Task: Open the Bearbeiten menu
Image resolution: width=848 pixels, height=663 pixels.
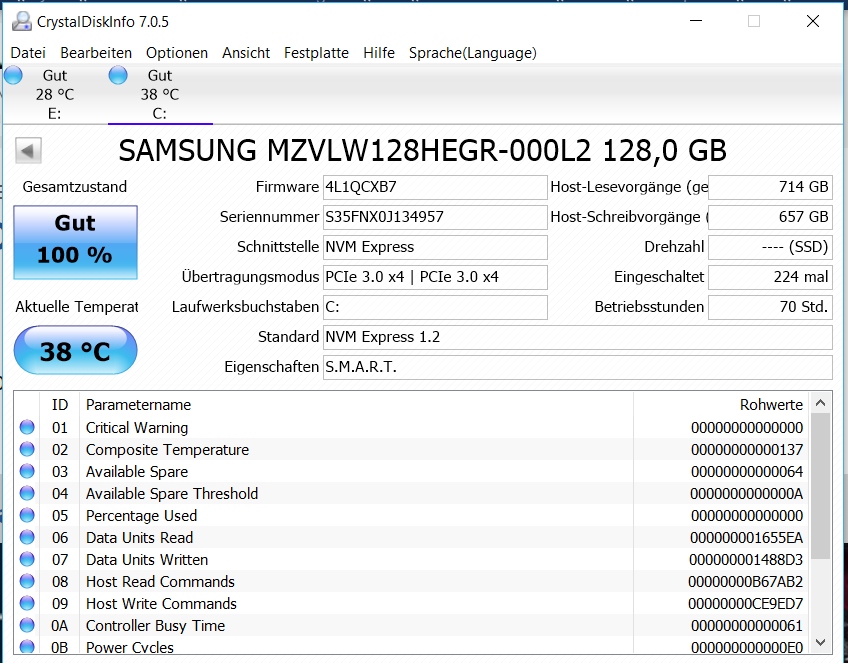Action: [96, 53]
